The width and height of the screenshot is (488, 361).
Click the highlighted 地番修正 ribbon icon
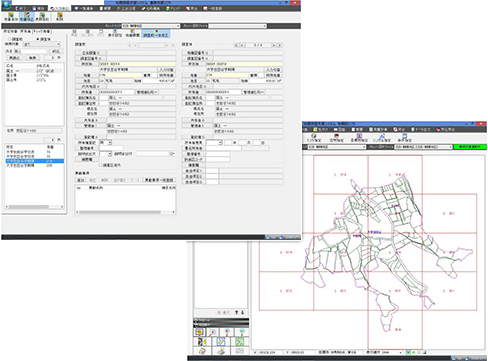(27, 17)
